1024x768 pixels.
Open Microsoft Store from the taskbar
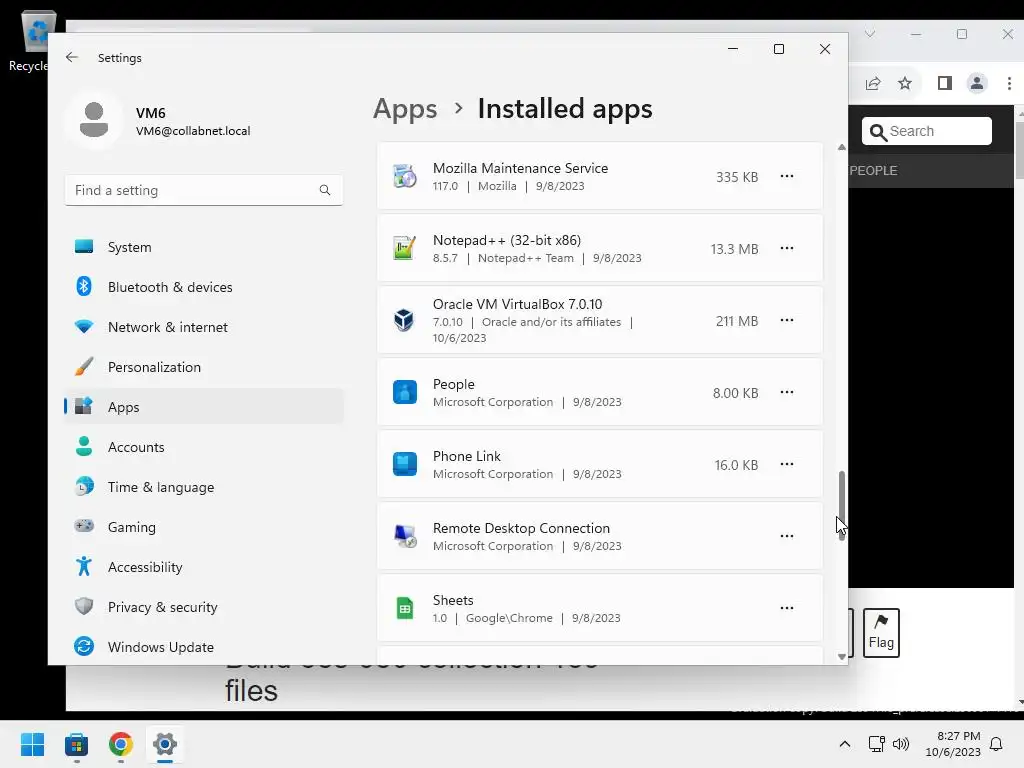click(x=76, y=744)
